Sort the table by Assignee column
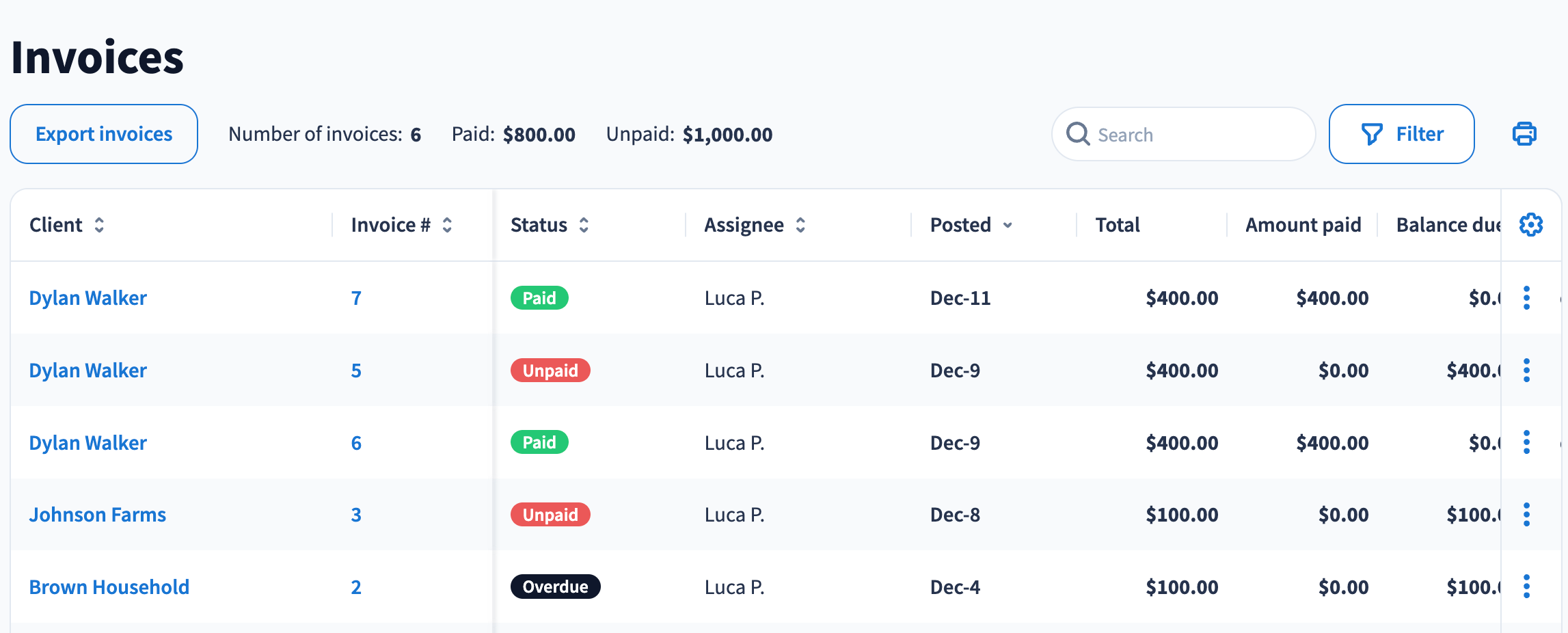This screenshot has height=633, width=1568. [x=800, y=225]
